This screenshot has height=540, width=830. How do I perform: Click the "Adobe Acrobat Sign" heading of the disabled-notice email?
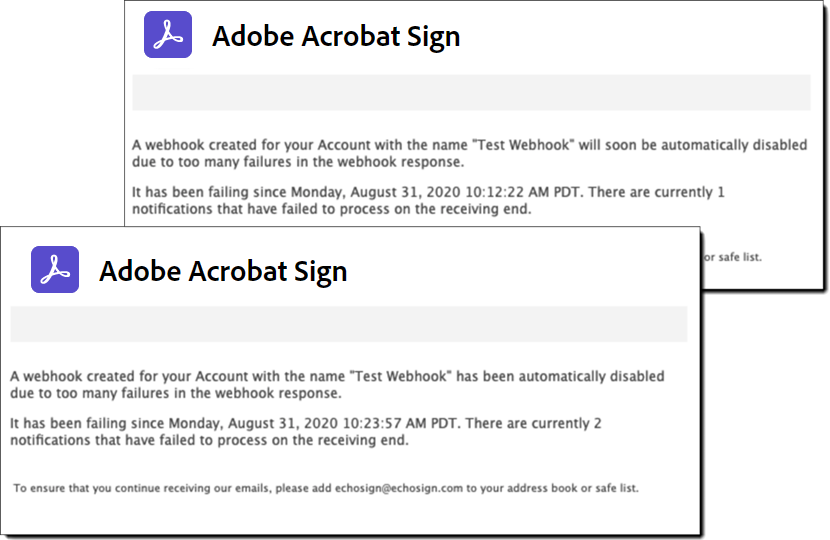pyautogui.click(x=223, y=271)
